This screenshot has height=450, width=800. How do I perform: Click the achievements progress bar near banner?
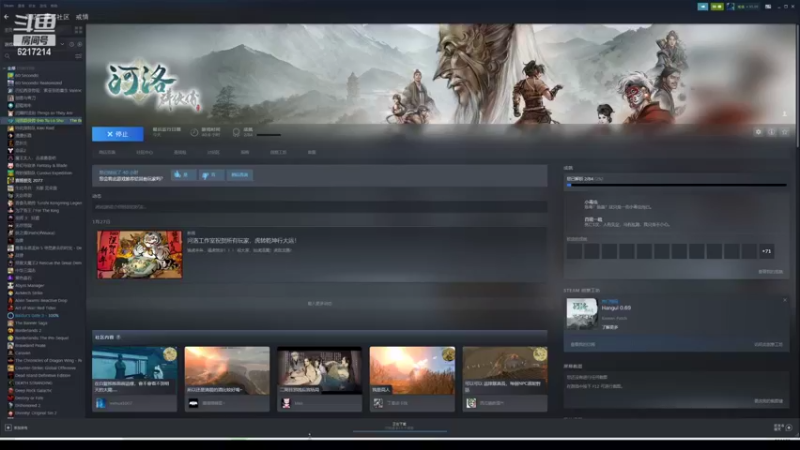[268, 135]
